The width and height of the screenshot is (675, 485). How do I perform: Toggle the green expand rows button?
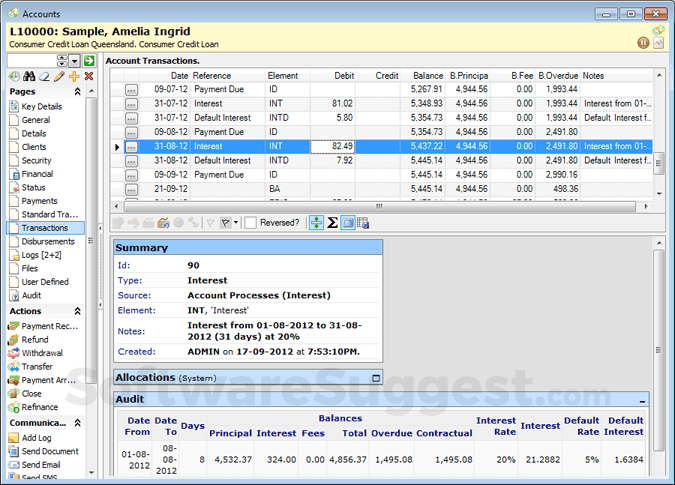coord(316,222)
